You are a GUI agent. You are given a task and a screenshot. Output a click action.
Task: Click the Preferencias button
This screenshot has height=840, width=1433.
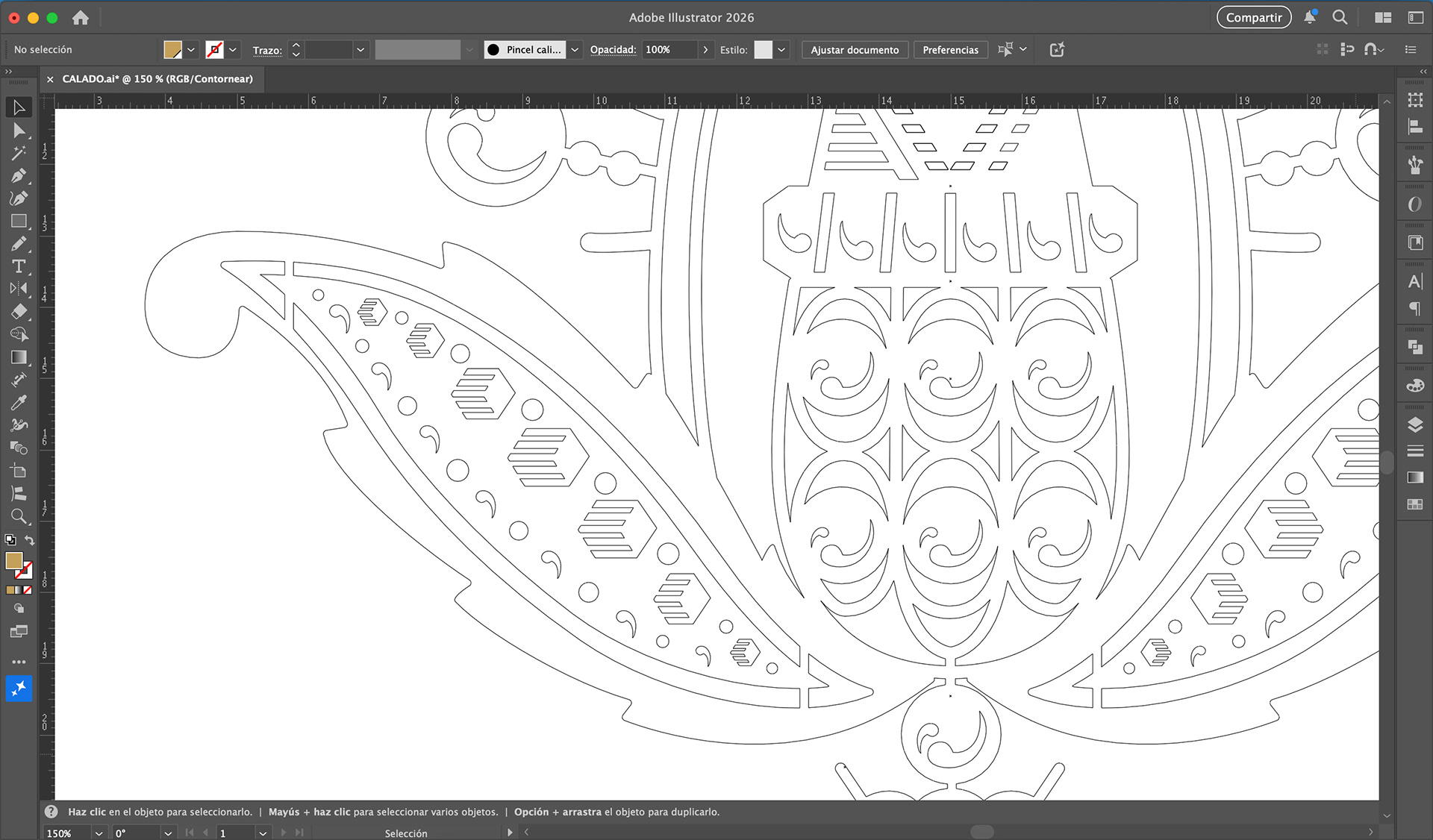[x=950, y=50]
